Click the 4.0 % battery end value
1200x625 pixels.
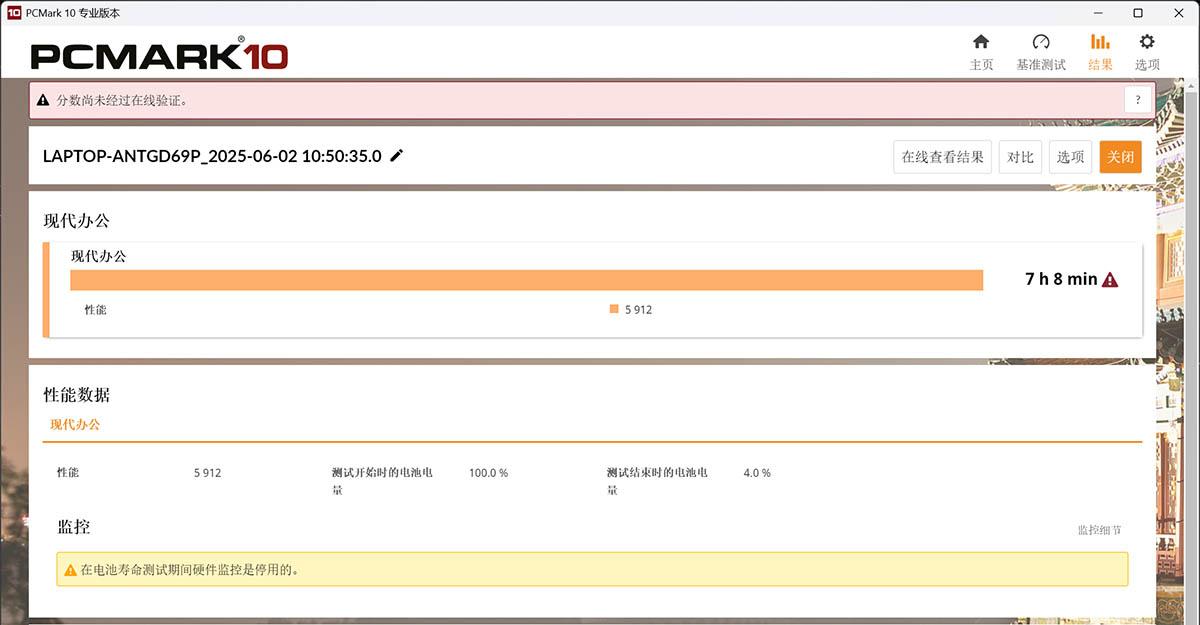point(757,473)
